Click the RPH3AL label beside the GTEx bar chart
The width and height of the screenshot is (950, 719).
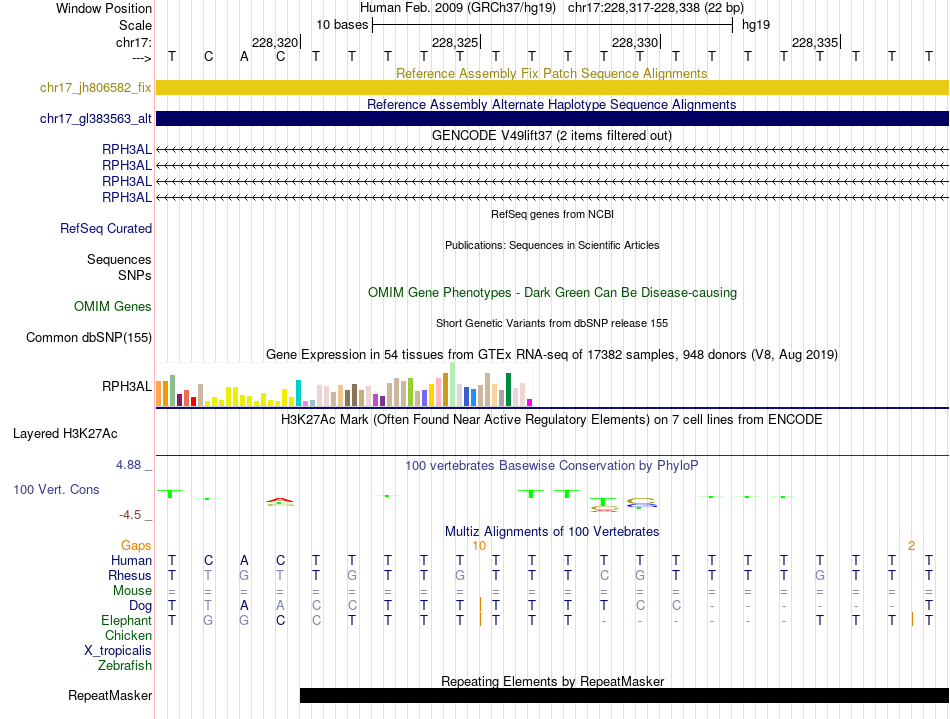[127, 386]
